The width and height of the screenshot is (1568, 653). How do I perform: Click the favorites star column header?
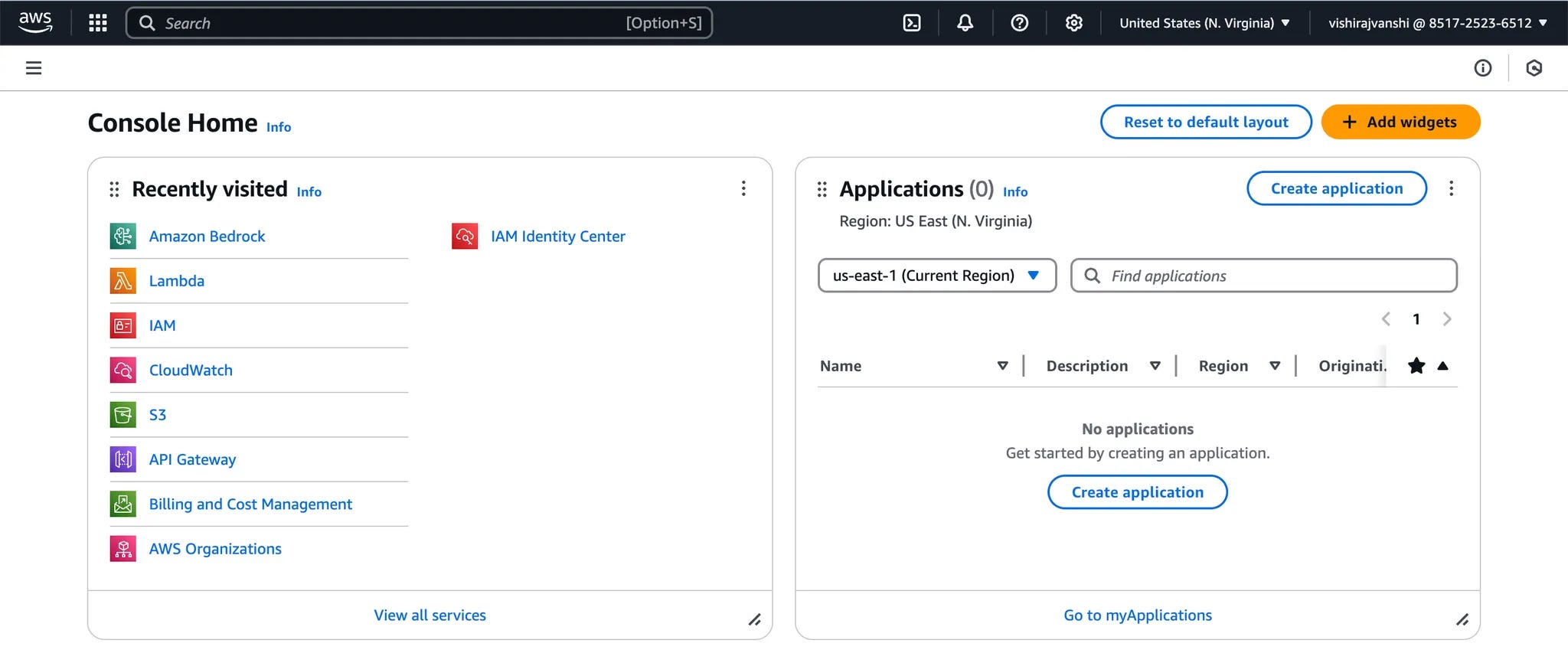pos(1416,366)
